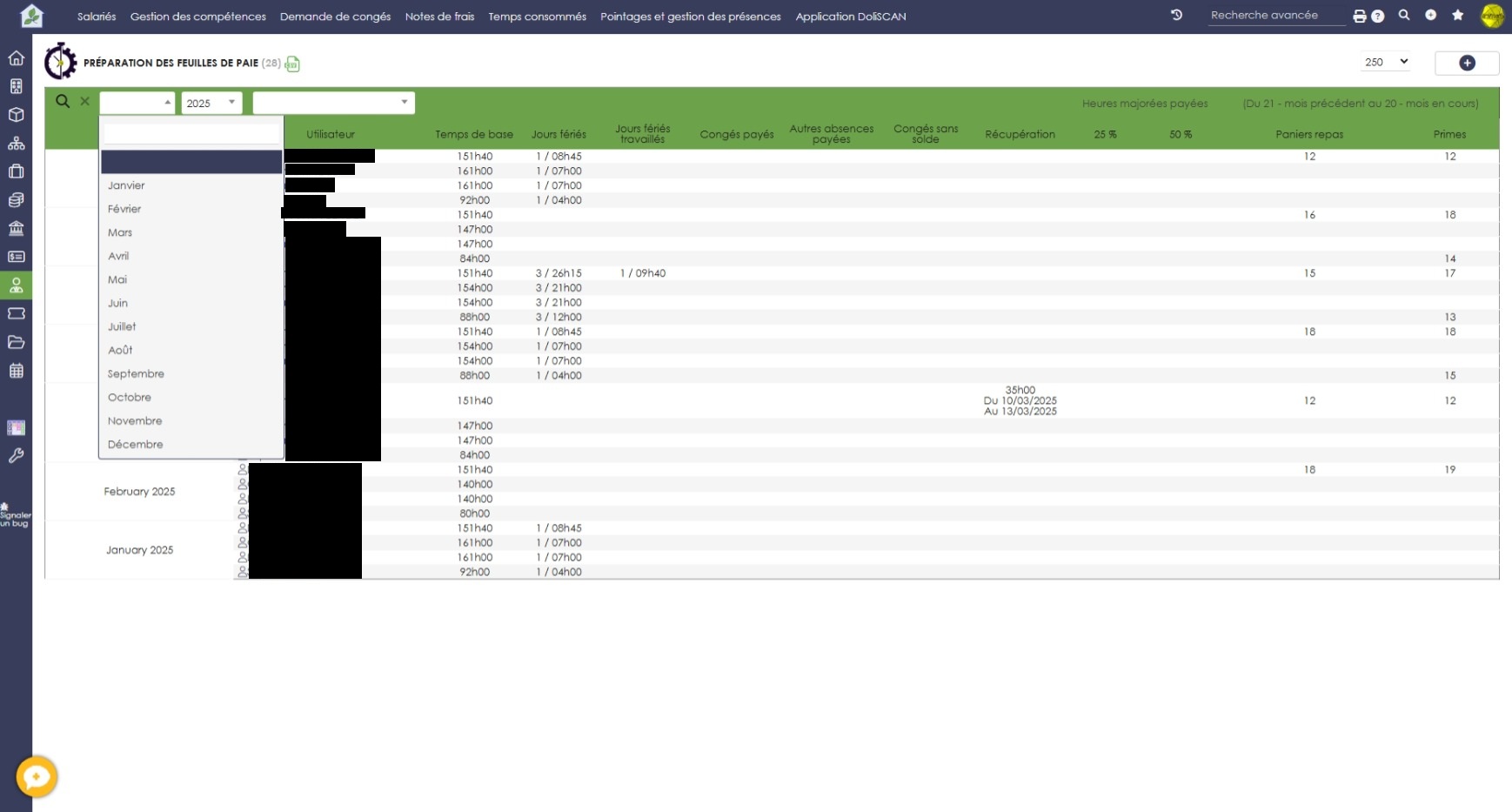Open the Application DoliSCAN menu
The width and height of the screenshot is (1512, 812).
point(851,17)
